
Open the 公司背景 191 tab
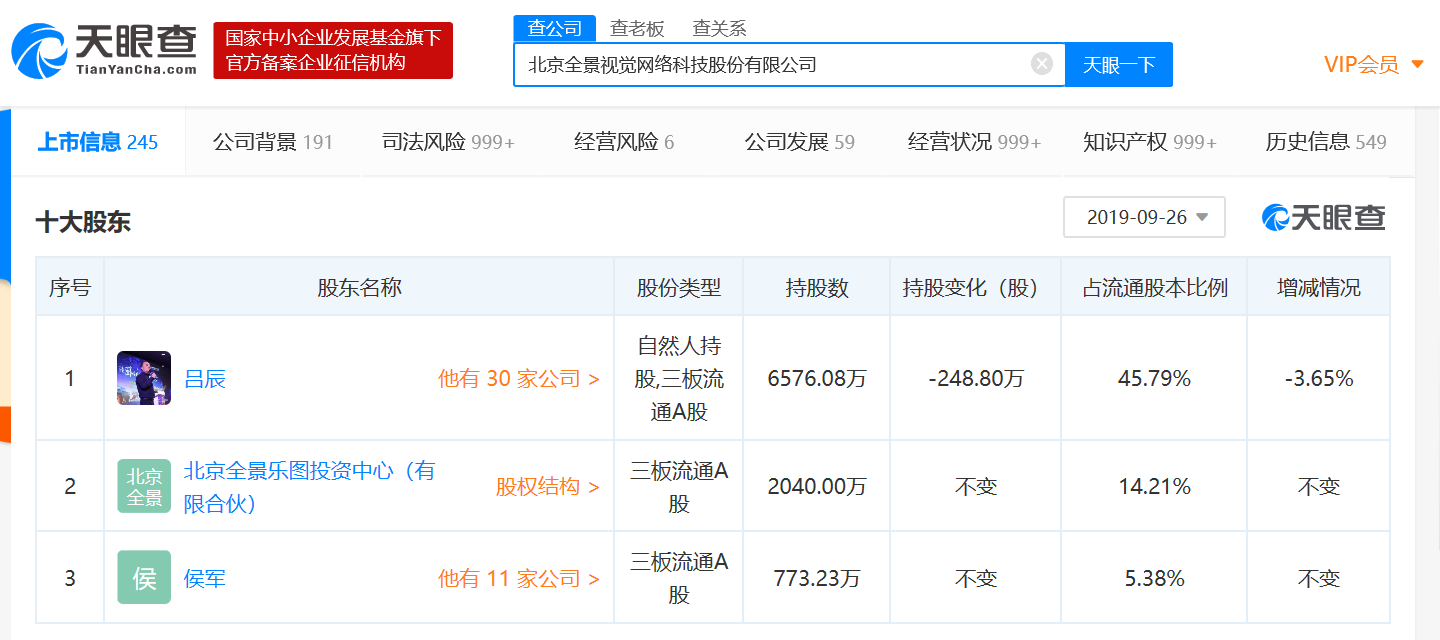point(272,142)
